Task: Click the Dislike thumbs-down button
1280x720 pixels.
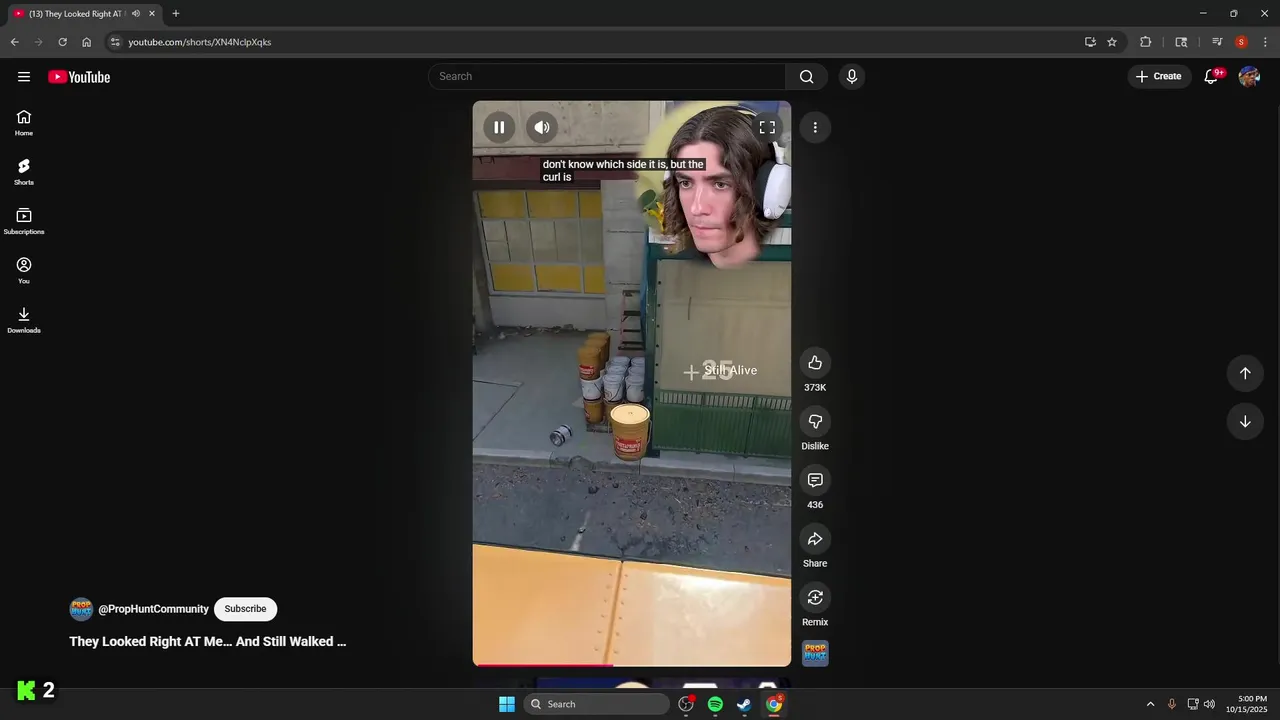Action: [x=815, y=421]
